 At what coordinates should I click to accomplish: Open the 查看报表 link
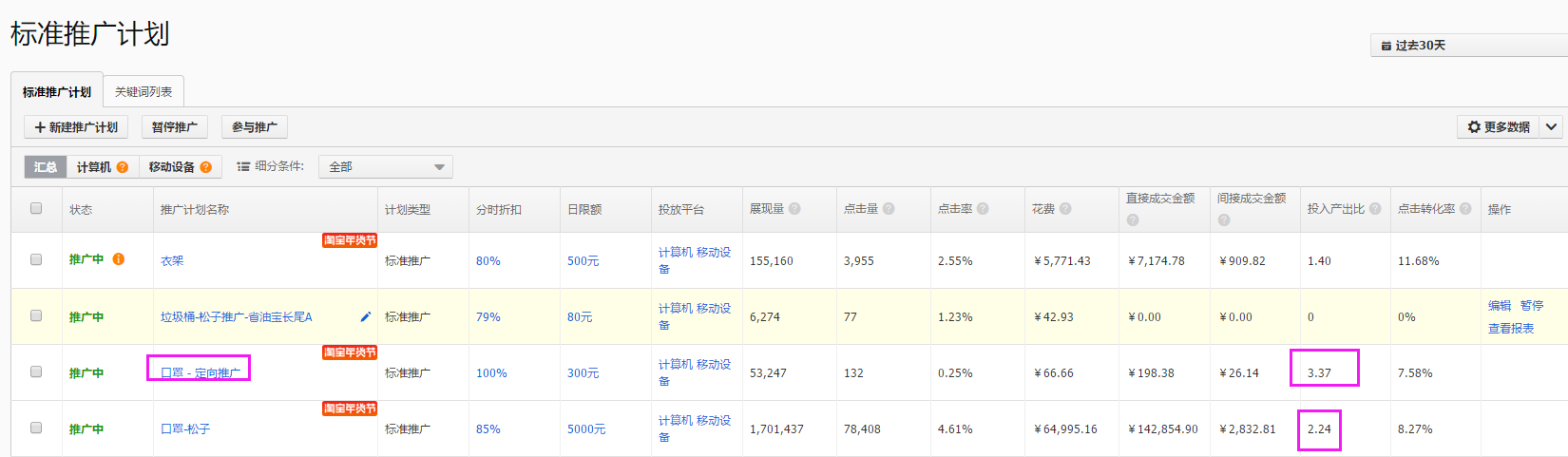pos(1510,329)
